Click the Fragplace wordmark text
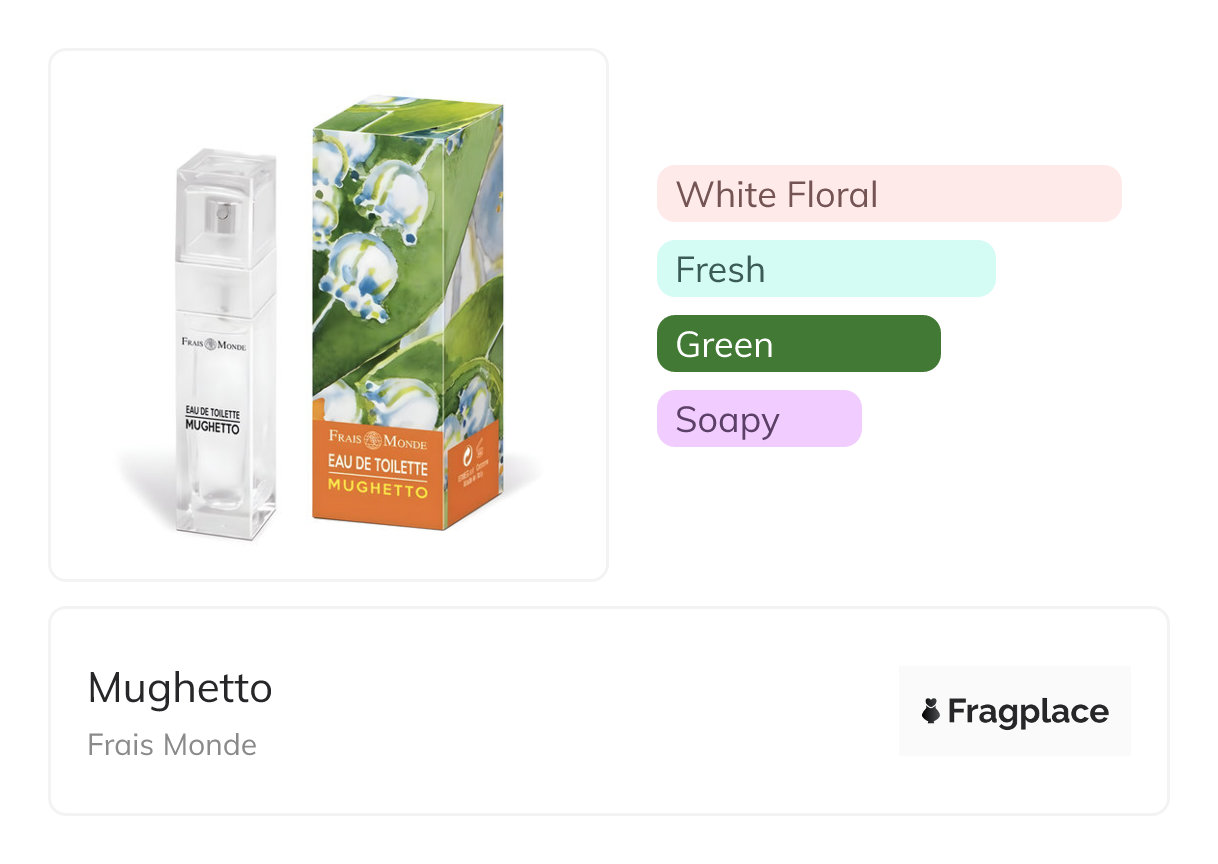The width and height of the screenshot is (1218, 864). coord(1027,711)
